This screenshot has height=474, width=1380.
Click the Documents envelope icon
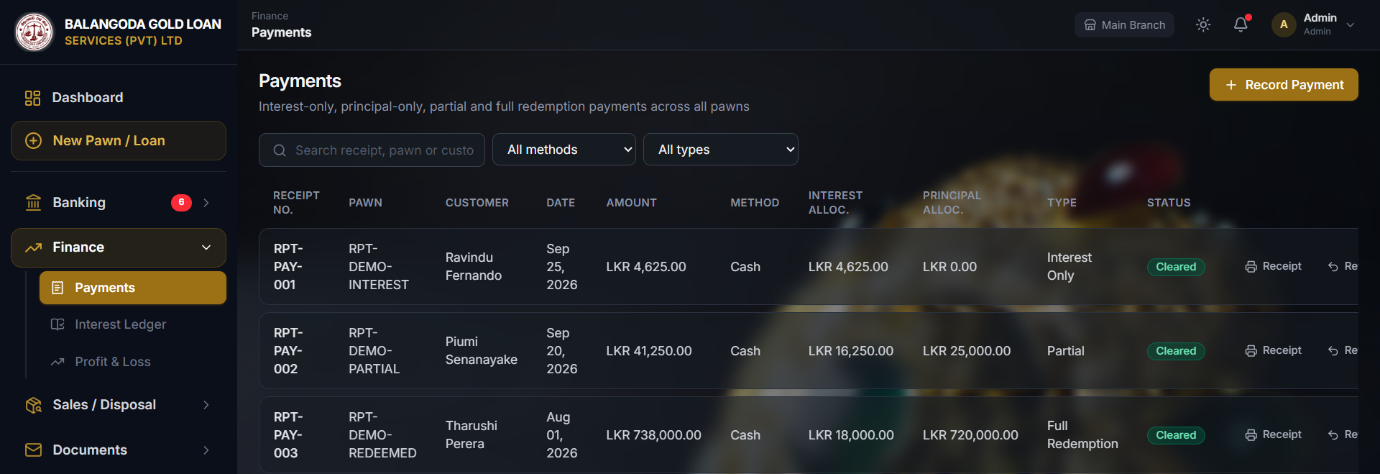click(x=33, y=450)
